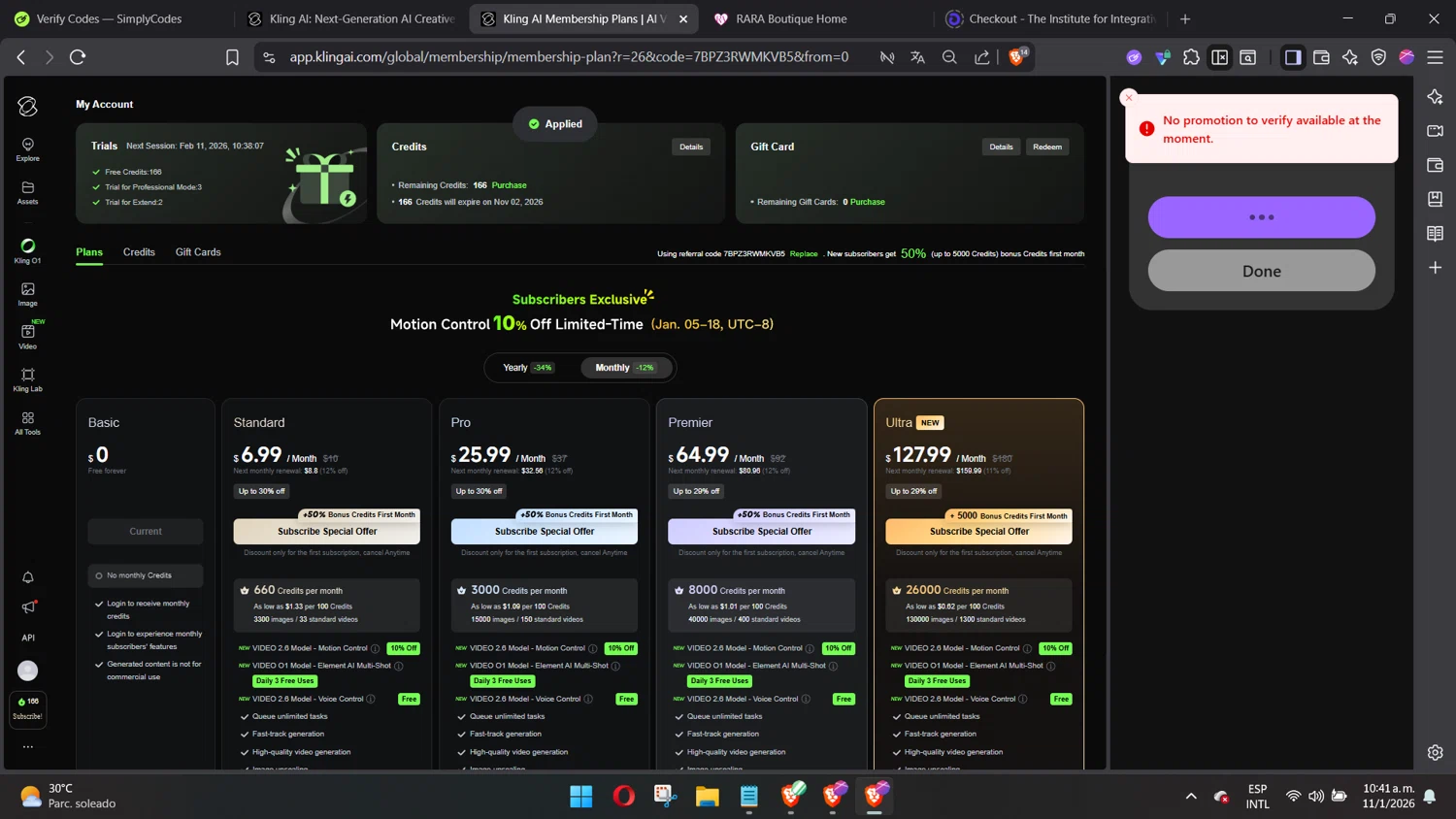The height and width of the screenshot is (819, 1456).
Task: Click gift box illustration in Trials card
Action: click(x=324, y=182)
